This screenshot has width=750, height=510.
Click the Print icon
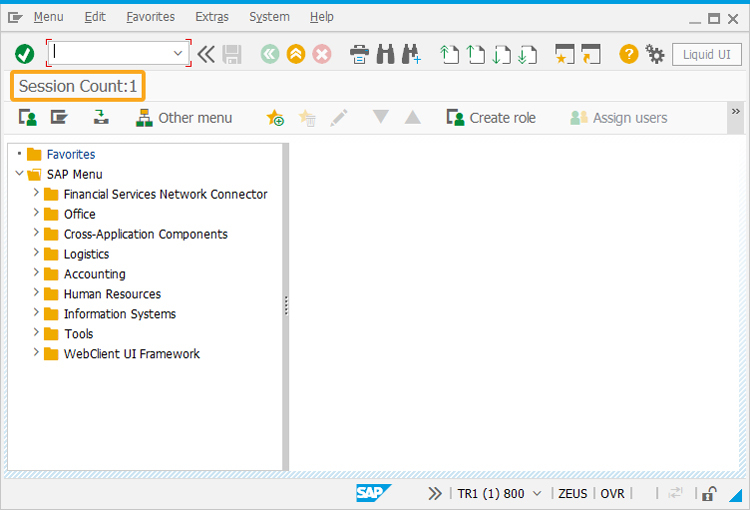[359, 54]
